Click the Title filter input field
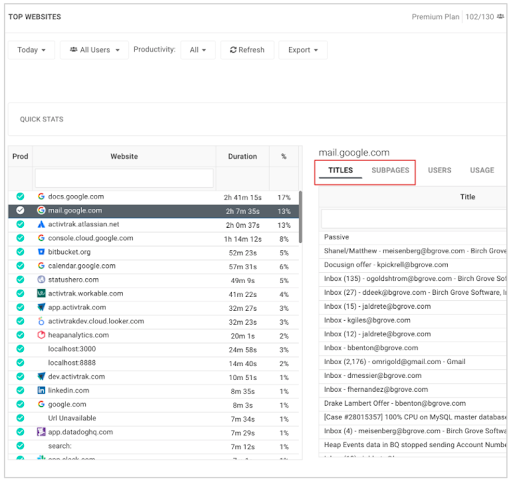The width and height of the screenshot is (512, 480). point(414,219)
